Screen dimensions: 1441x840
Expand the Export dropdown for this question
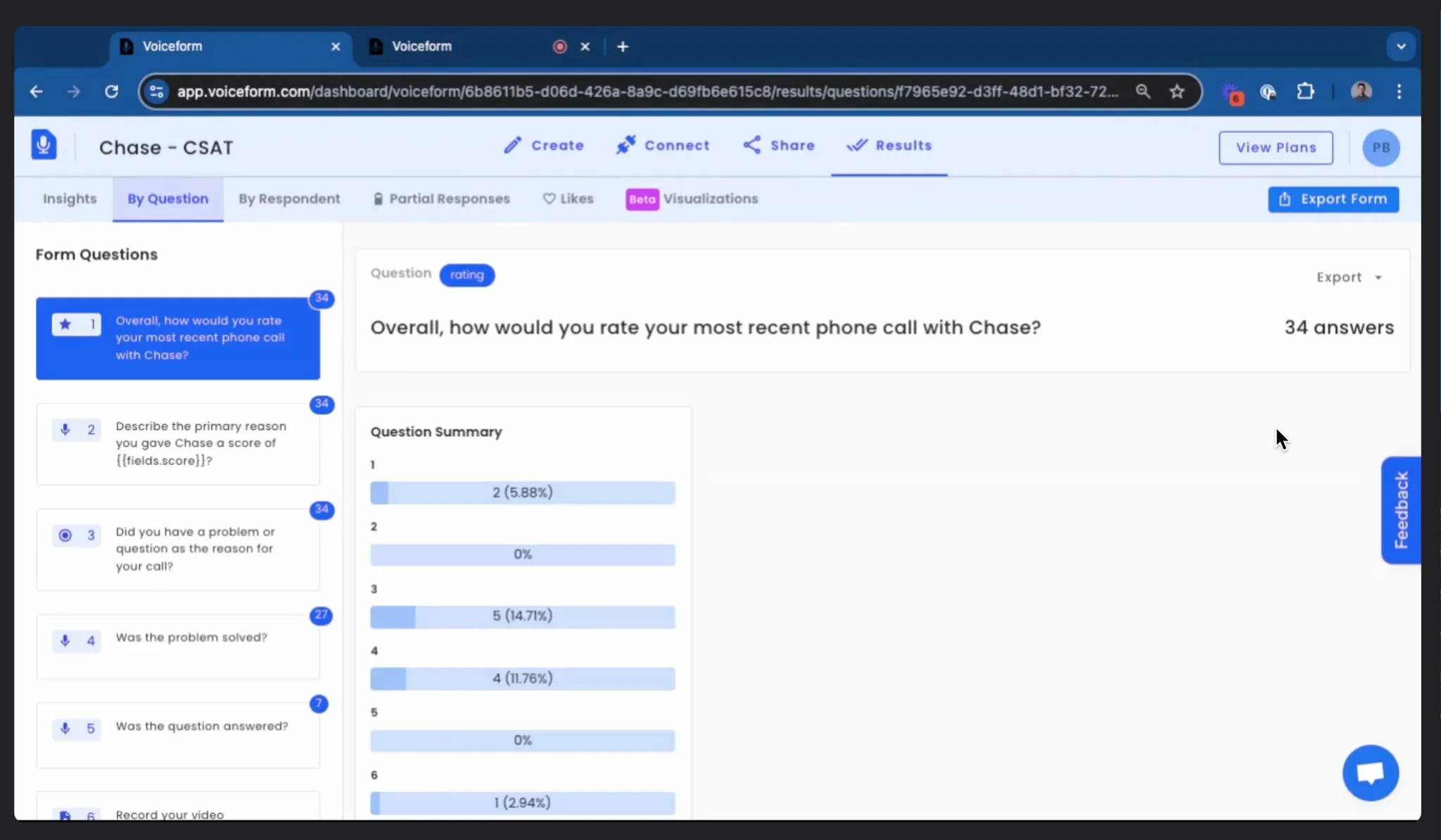click(1349, 277)
